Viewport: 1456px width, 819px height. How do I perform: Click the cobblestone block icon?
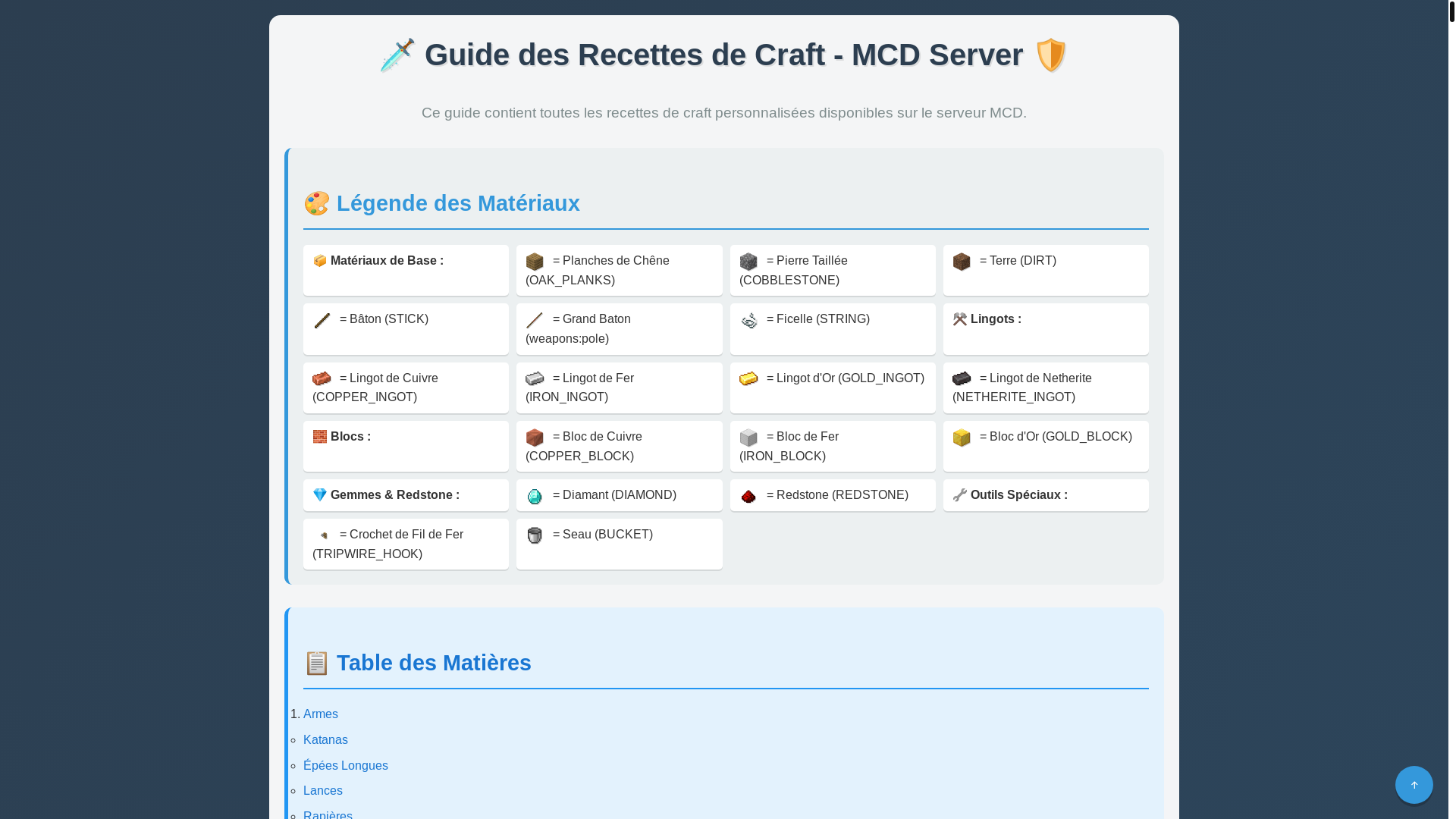click(748, 262)
